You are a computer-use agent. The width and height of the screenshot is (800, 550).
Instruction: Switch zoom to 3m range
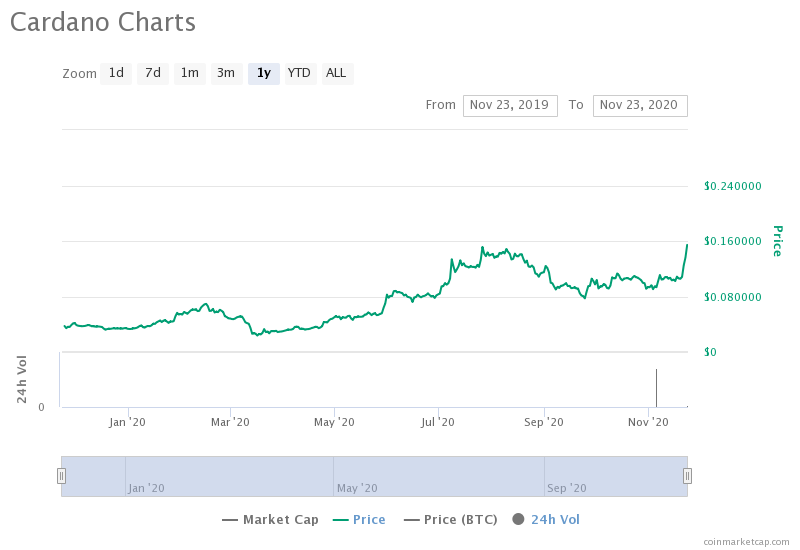click(226, 73)
